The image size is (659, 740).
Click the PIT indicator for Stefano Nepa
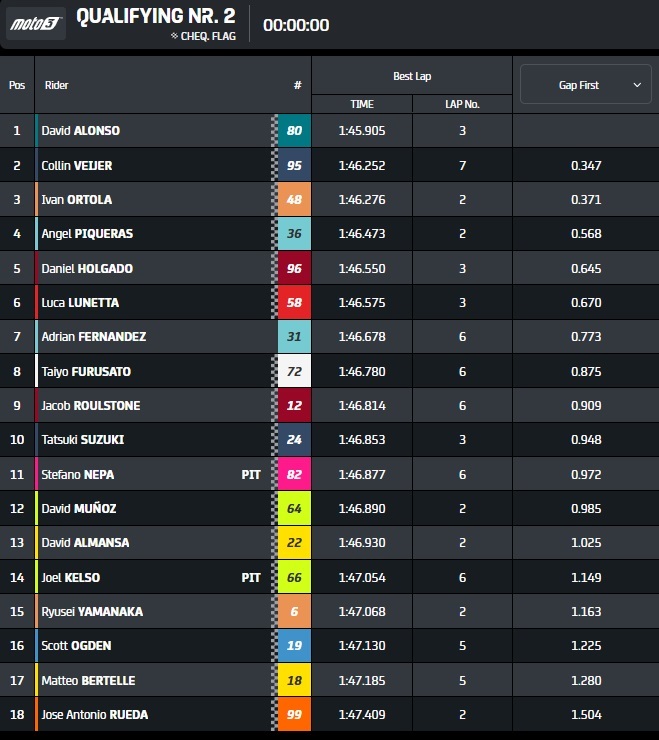(251, 475)
